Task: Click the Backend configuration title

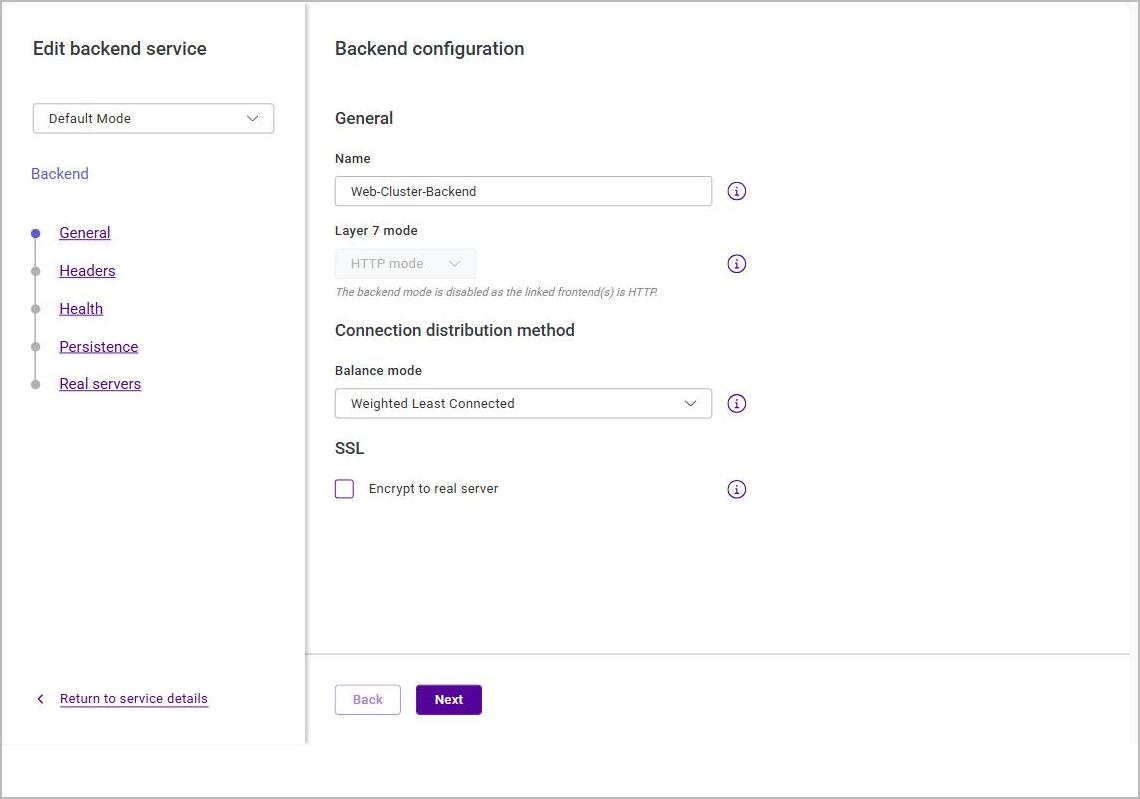Action: click(429, 49)
